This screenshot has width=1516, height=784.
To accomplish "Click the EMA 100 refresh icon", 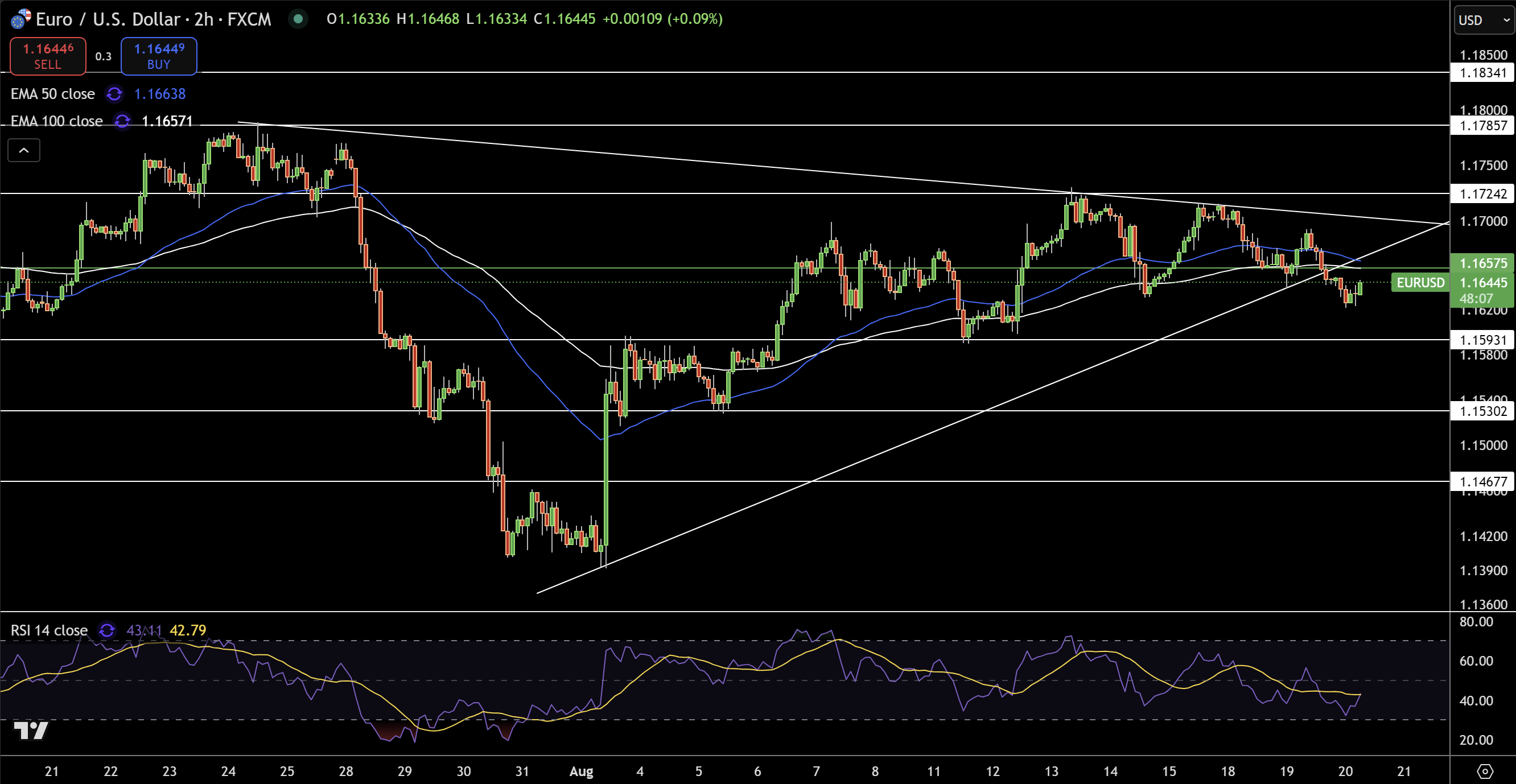I will [122, 121].
